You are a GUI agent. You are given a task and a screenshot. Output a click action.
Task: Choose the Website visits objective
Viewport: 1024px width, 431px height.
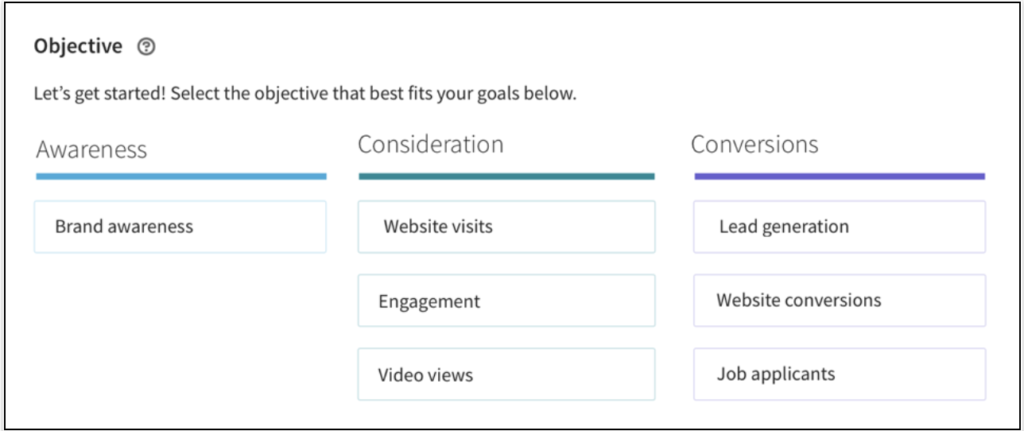[506, 227]
